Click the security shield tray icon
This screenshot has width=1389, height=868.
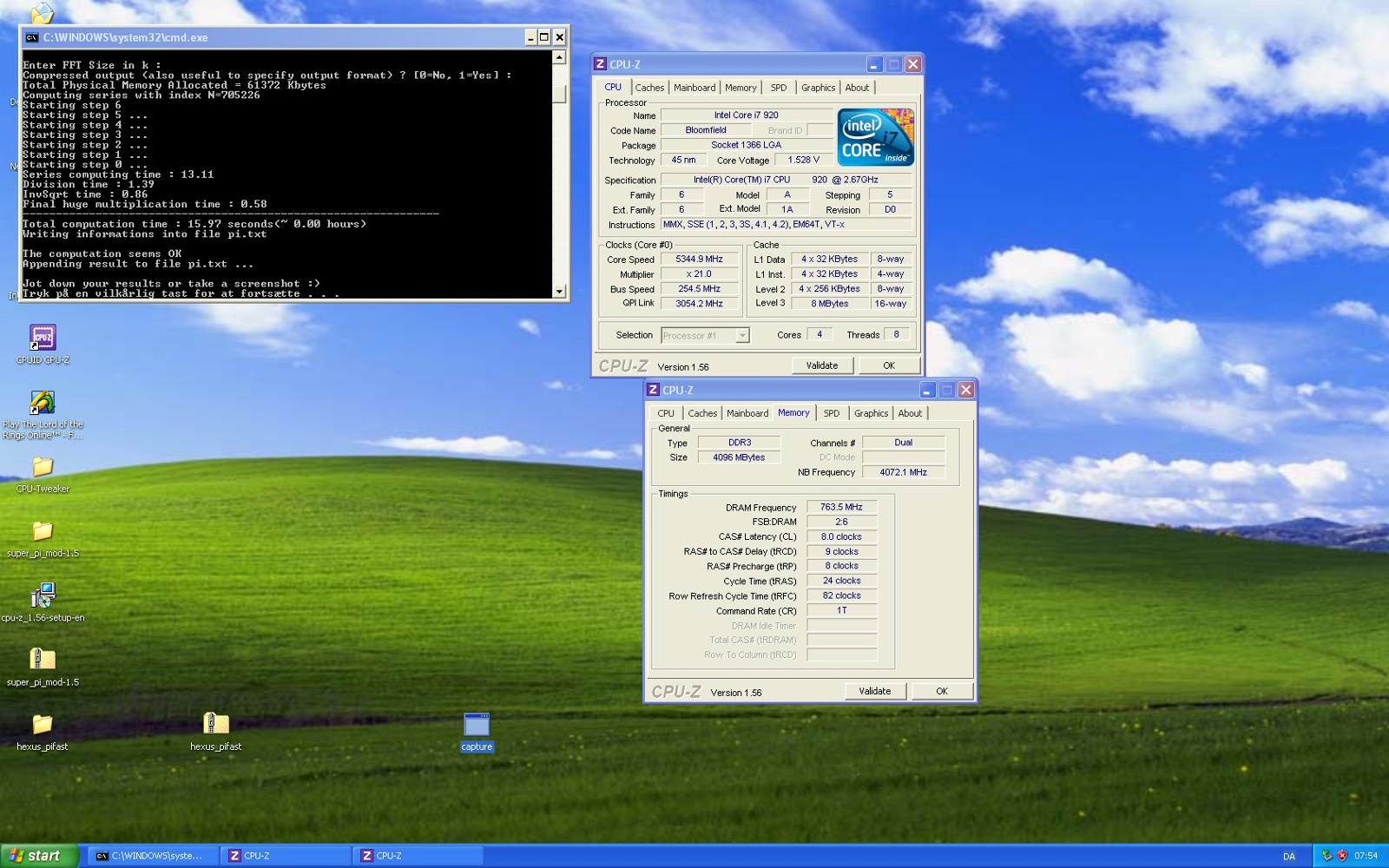pyautogui.click(x=1342, y=856)
